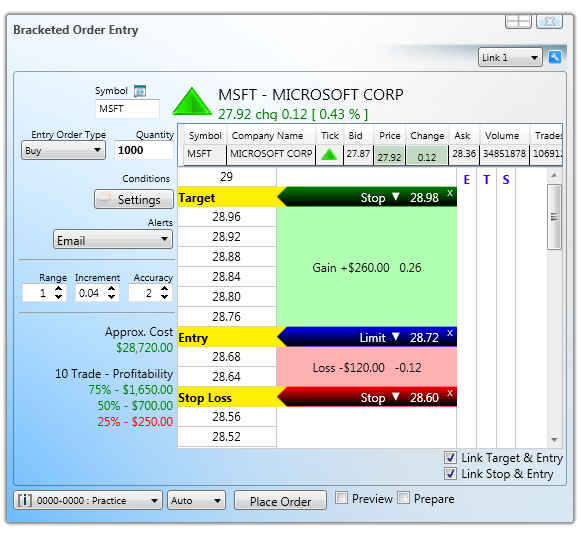Click the E column header
581x536 pixels.
(467, 180)
